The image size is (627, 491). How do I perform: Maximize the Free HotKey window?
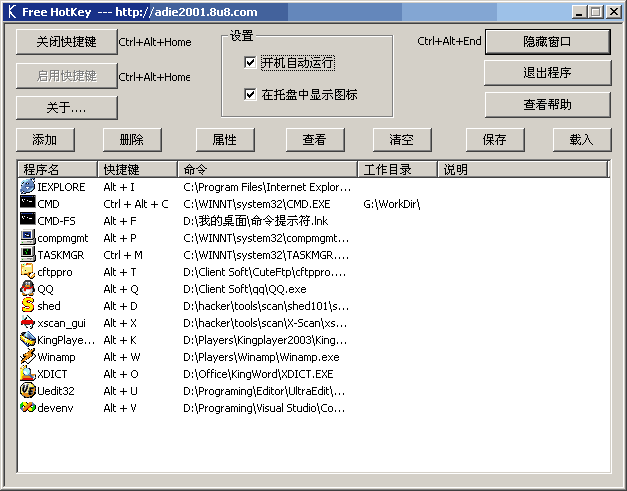[595, 12]
